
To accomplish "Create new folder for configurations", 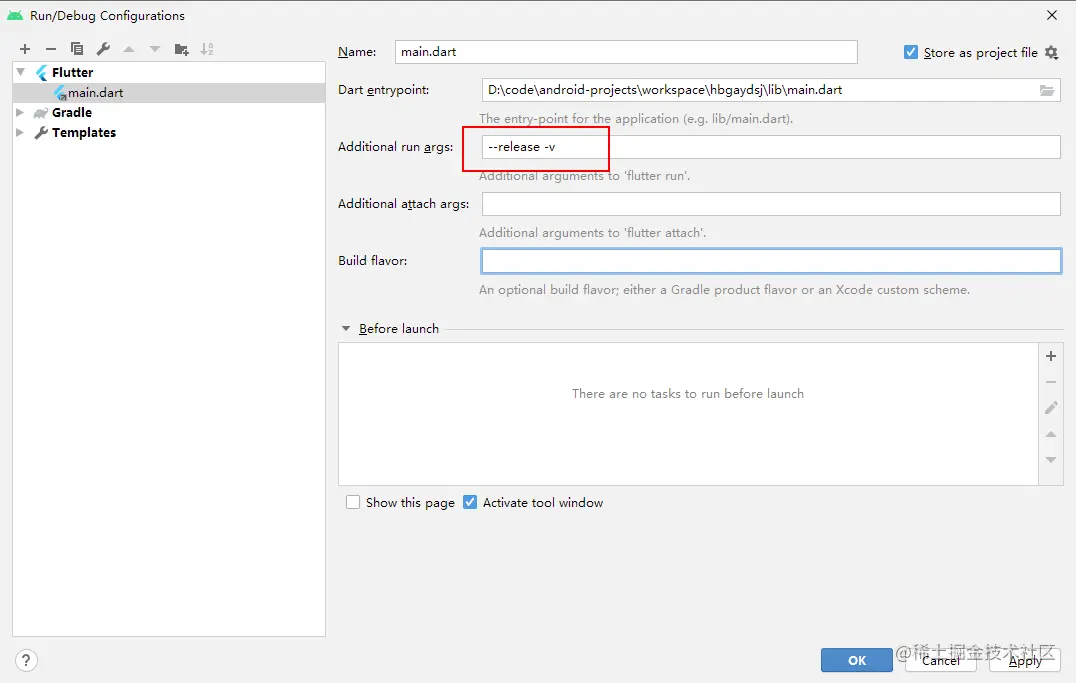I will pos(181,49).
